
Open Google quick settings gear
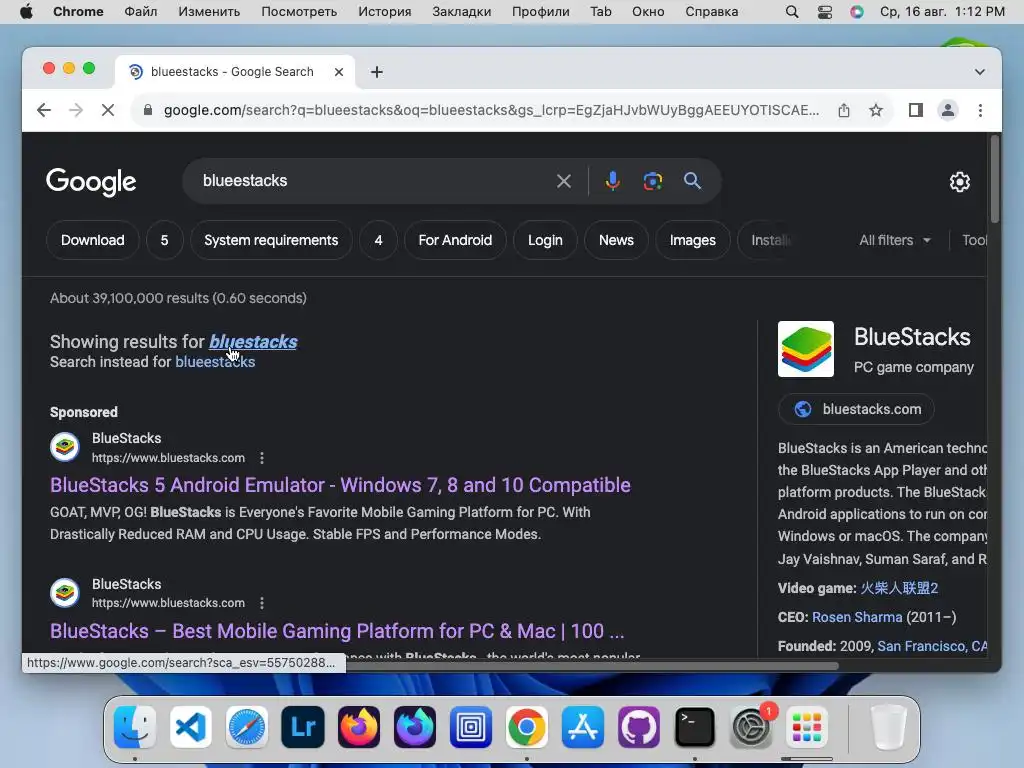959,182
